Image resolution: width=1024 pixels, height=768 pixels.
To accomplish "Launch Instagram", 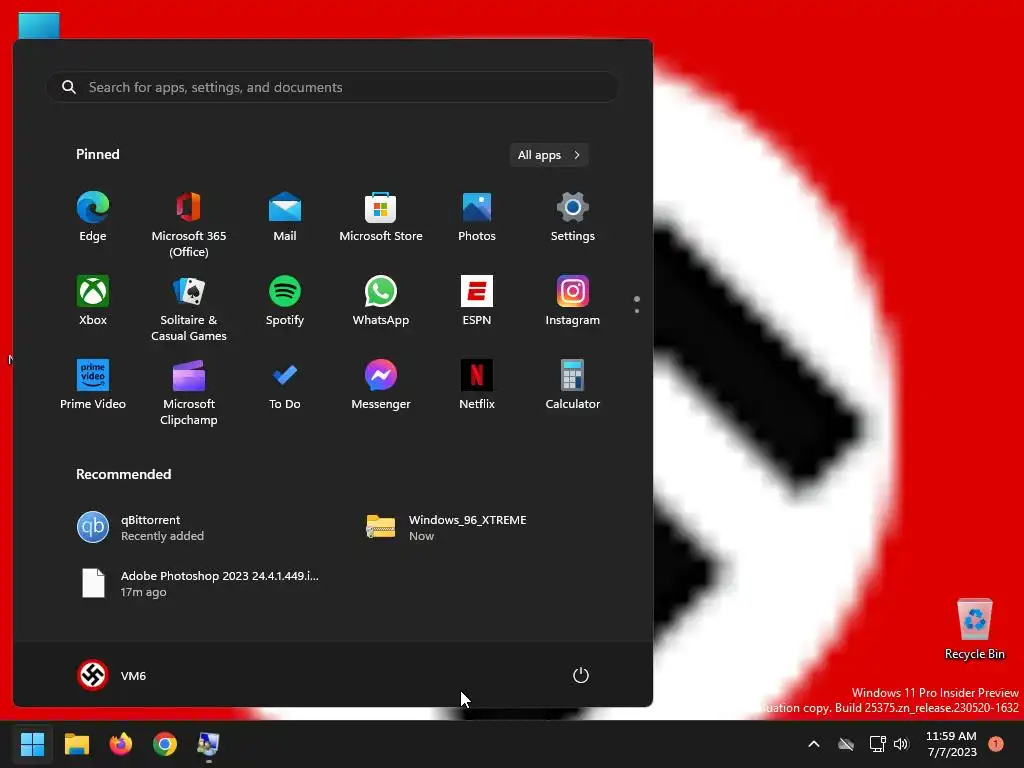I will pyautogui.click(x=573, y=301).
